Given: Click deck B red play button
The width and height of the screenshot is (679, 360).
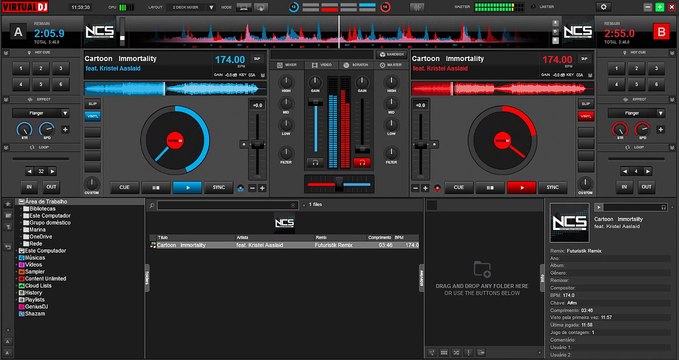Looking at the screenshot, I should pyautogui.click(x=521, y=188).
